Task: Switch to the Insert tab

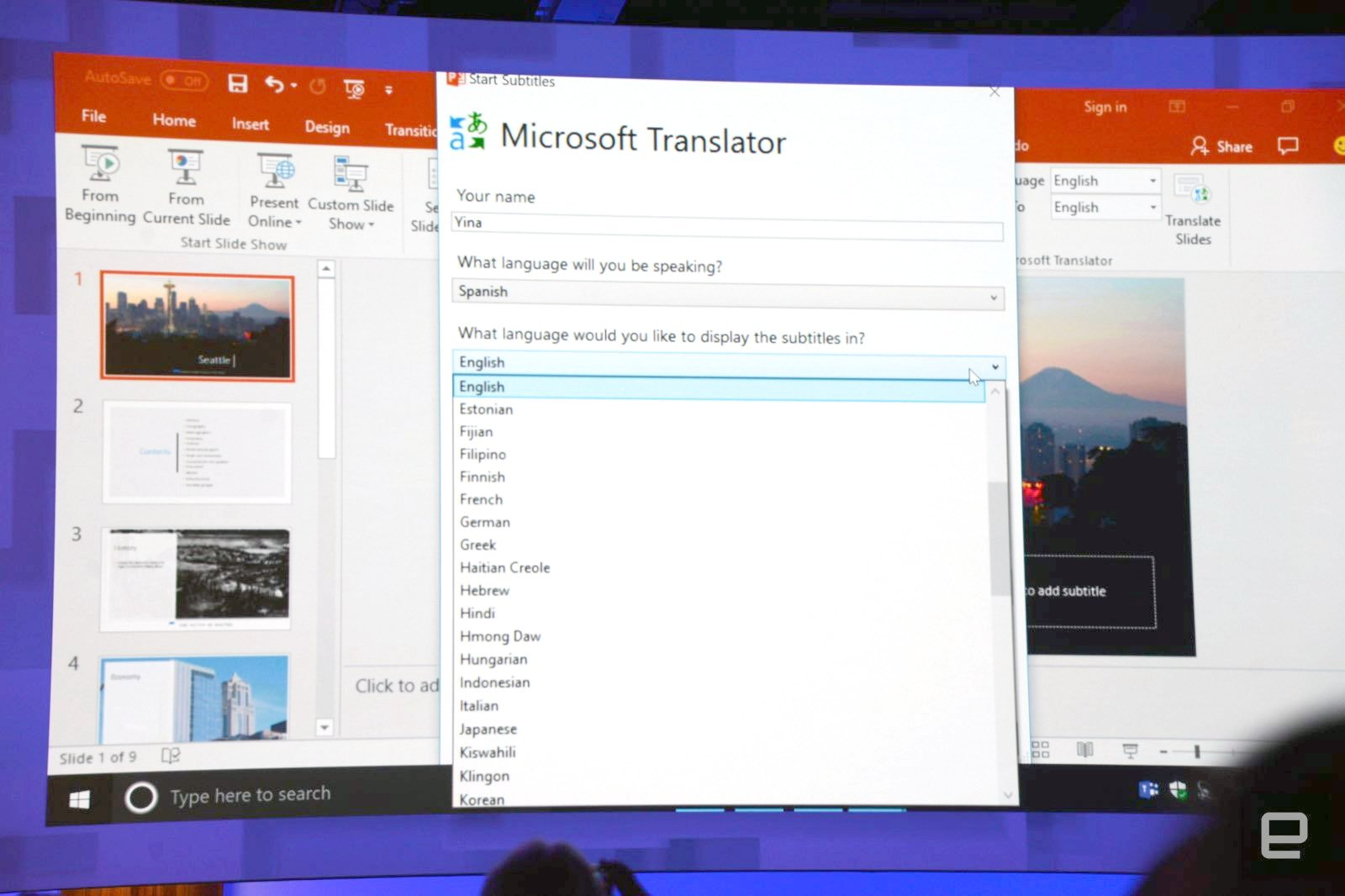Action: click(251, 124)
